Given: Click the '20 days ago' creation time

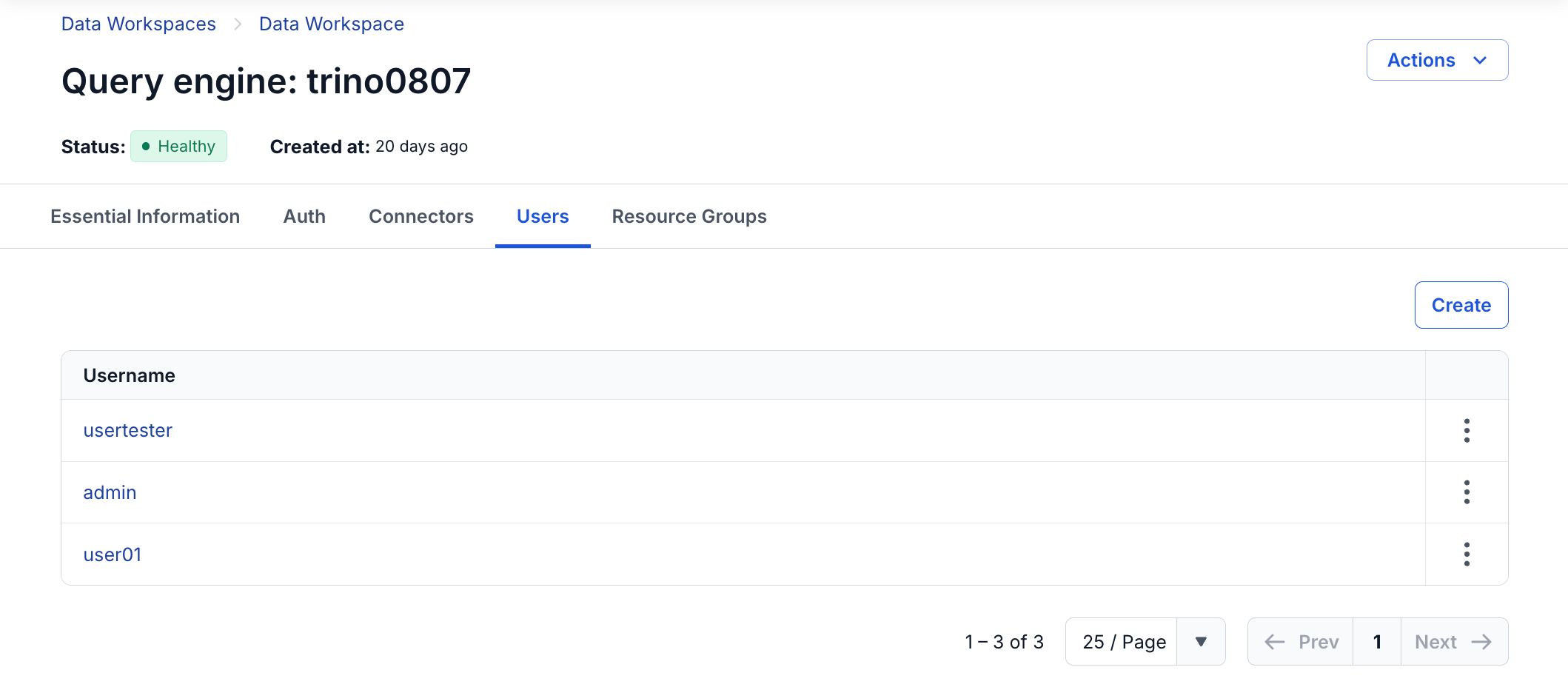Looking at the screenshot, I should (x=421, y=147).
